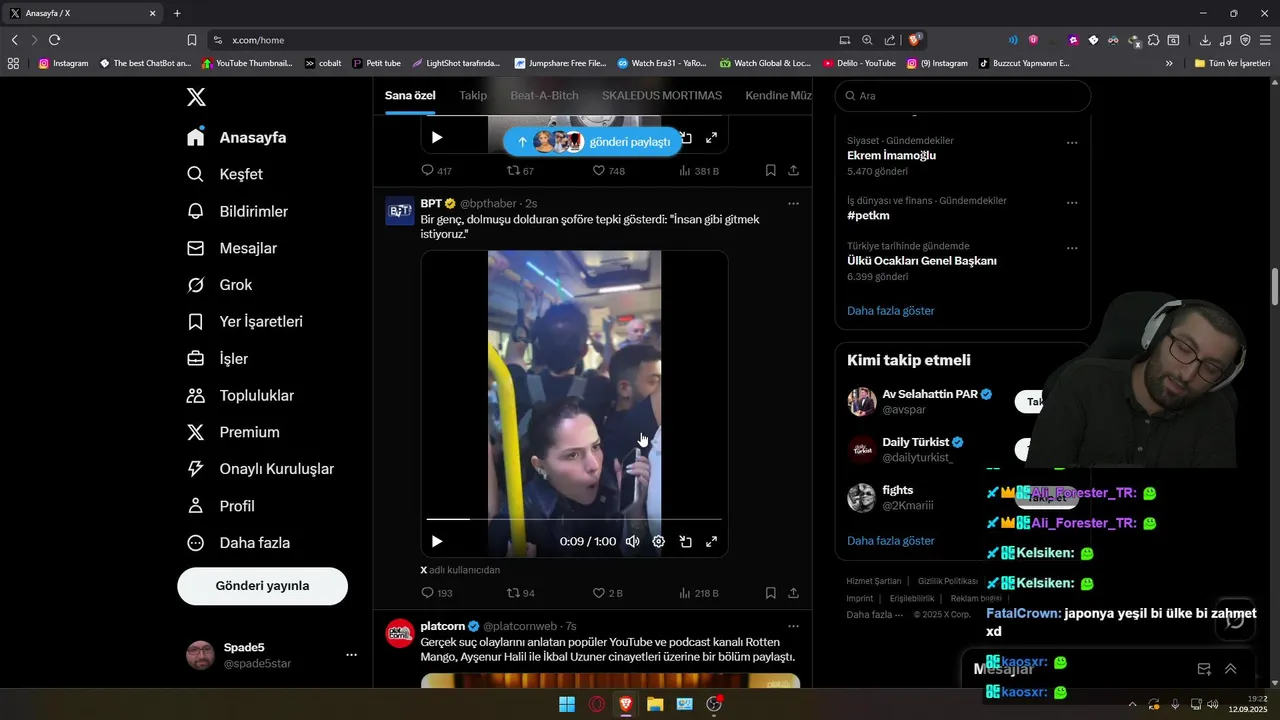The image size is (1280, 720).
Task: Open Bildirimler notifications
Action: [238, 211]
